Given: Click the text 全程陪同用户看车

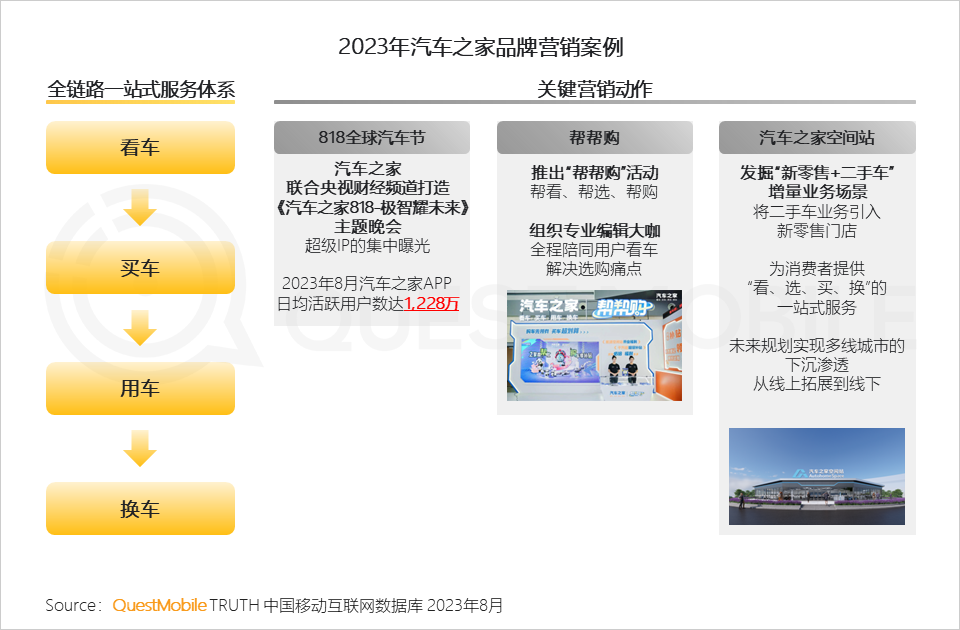Looking at the screenshot, I should pos(594,250).
